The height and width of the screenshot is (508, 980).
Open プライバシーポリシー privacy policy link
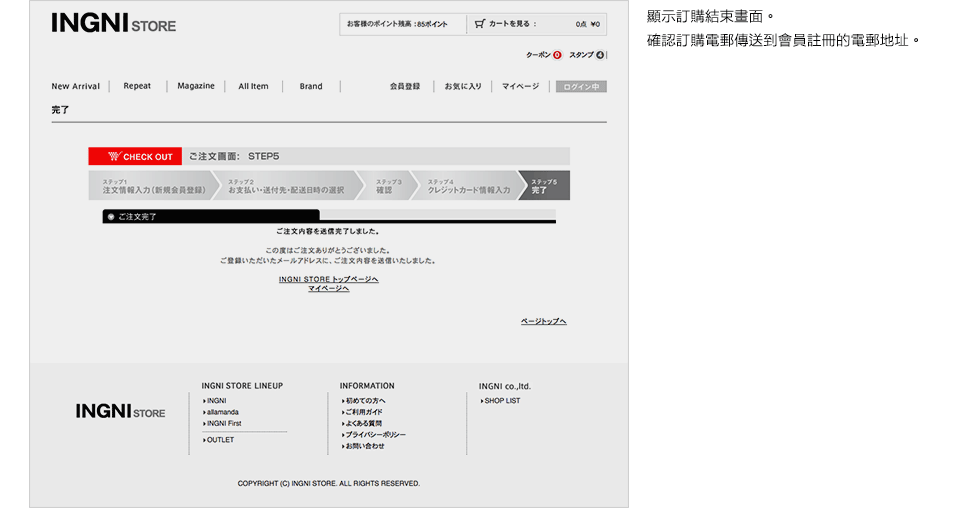click(375, 435)
